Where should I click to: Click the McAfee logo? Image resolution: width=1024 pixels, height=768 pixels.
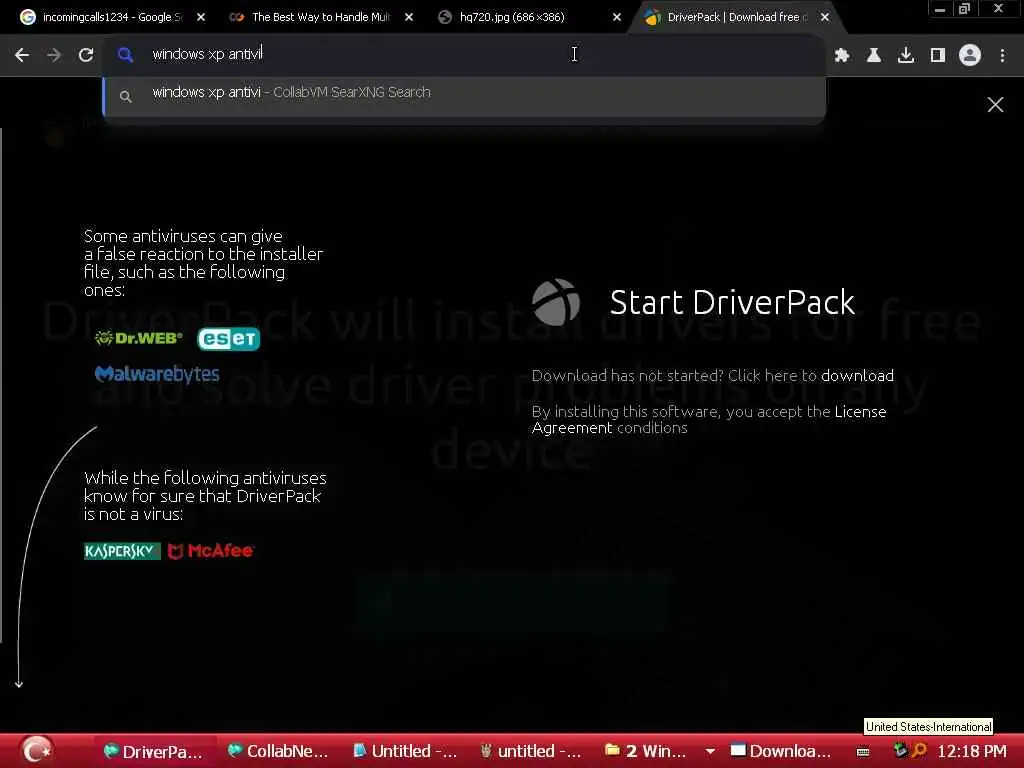(x=211, y=551)
